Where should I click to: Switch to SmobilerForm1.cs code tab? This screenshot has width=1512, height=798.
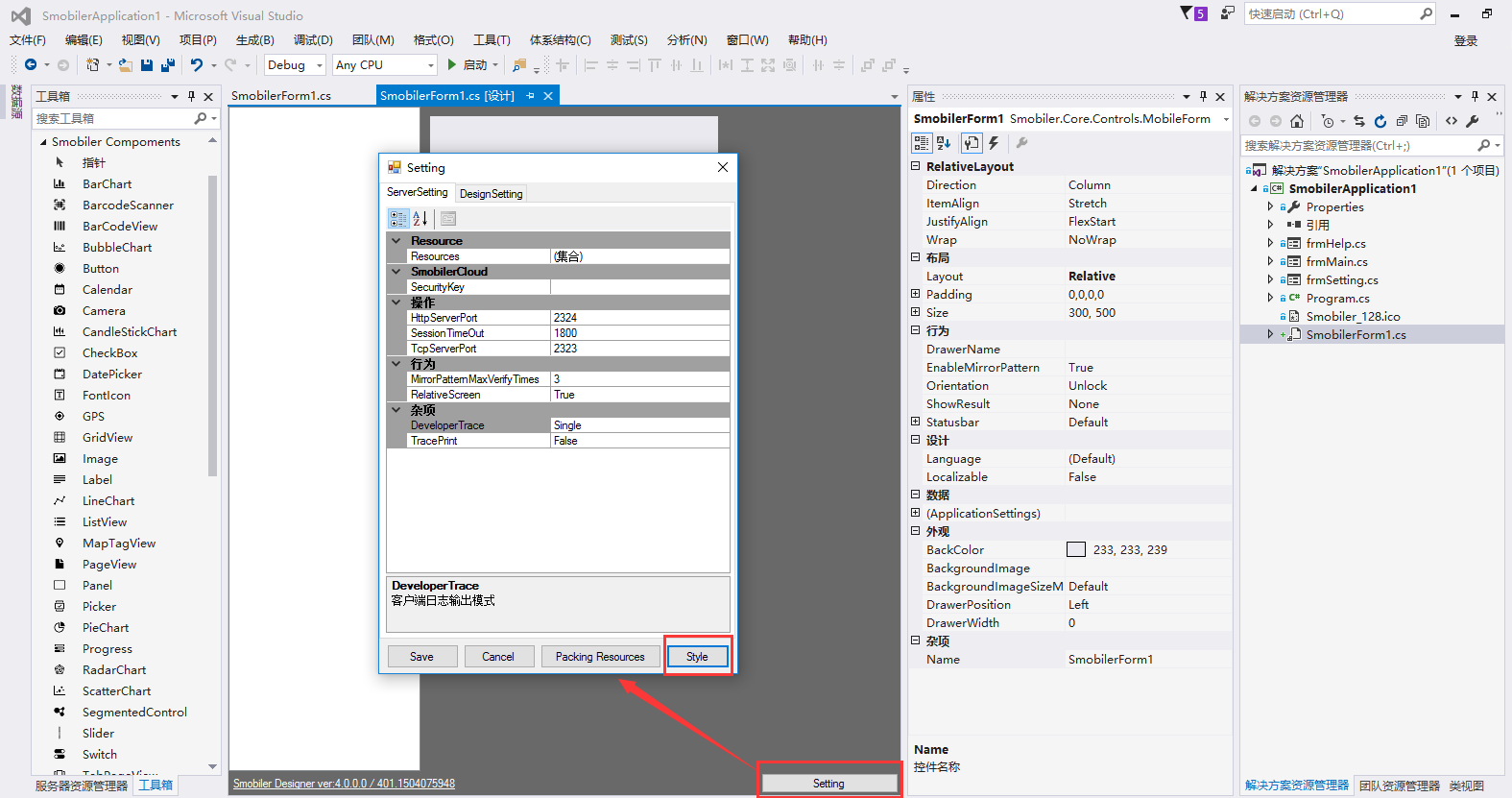pyautogui.click(x=280, y=96)
